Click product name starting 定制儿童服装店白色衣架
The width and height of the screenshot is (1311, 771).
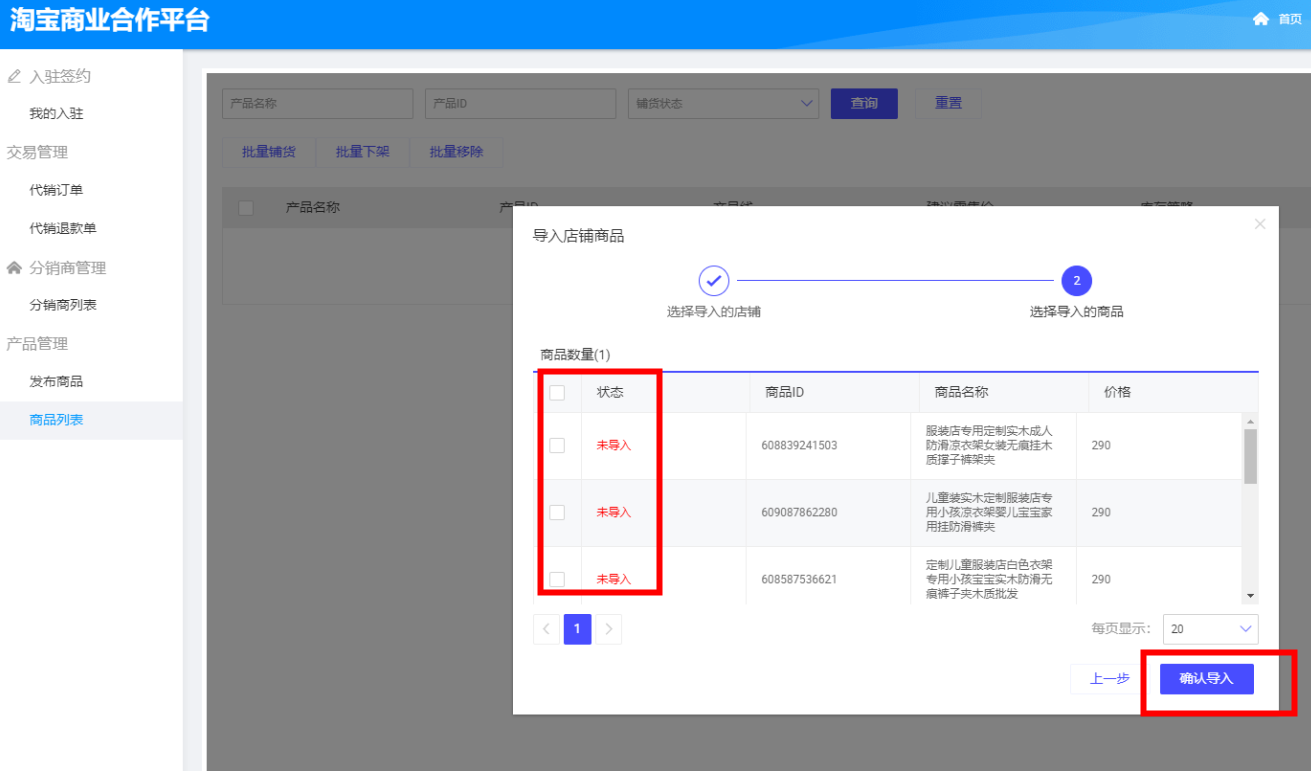click(989, 579)
